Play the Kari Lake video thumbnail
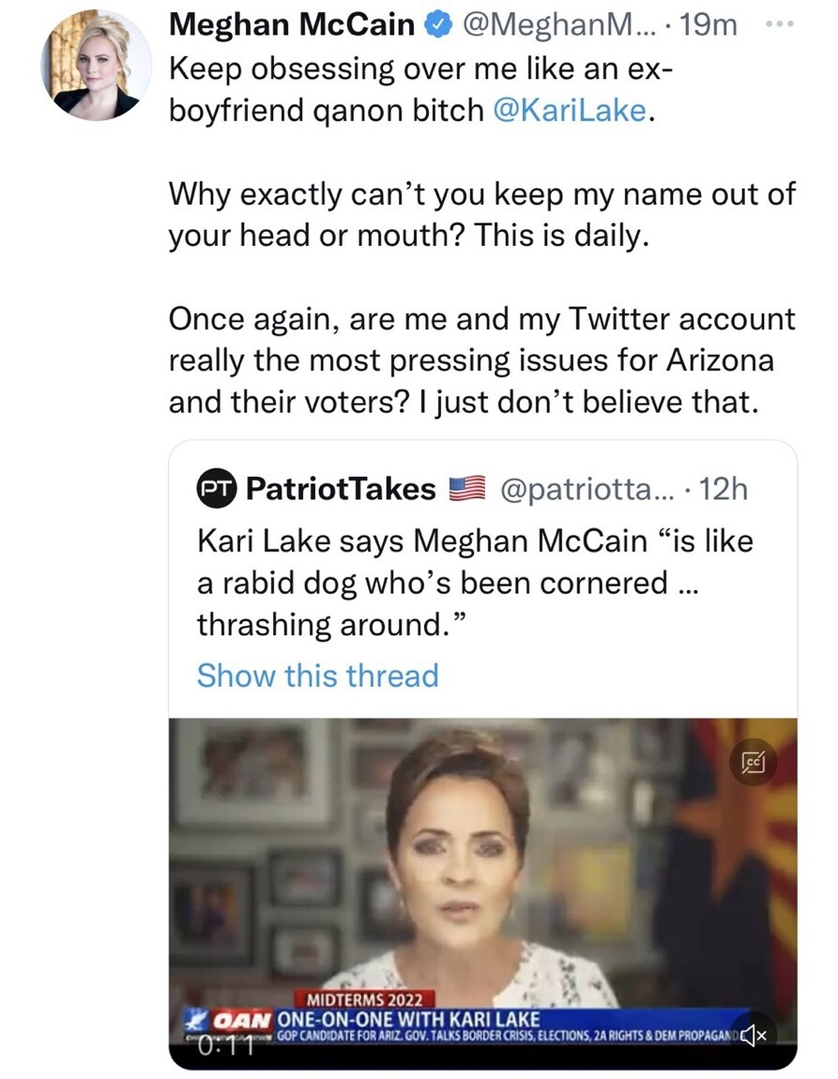 [x=481, y=860]
